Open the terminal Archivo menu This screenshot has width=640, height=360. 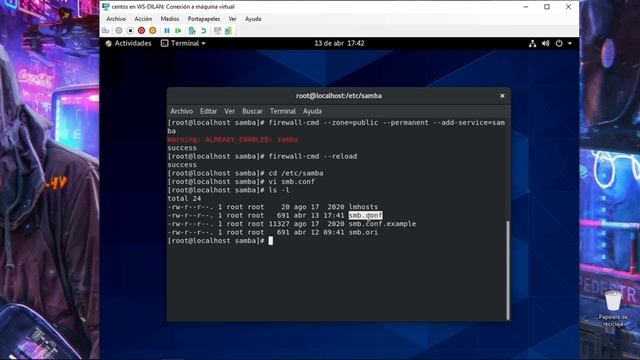[182, 111]
